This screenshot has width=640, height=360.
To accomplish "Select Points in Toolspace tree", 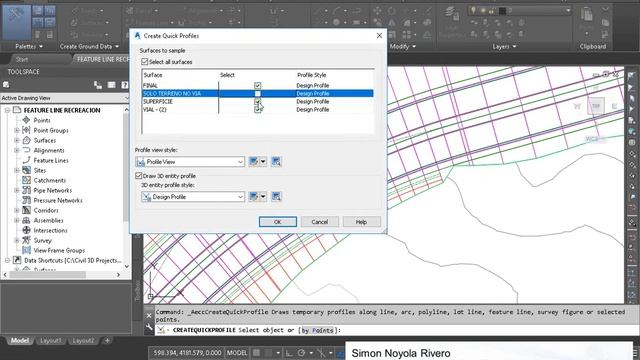I will click(x=42, y=120).
